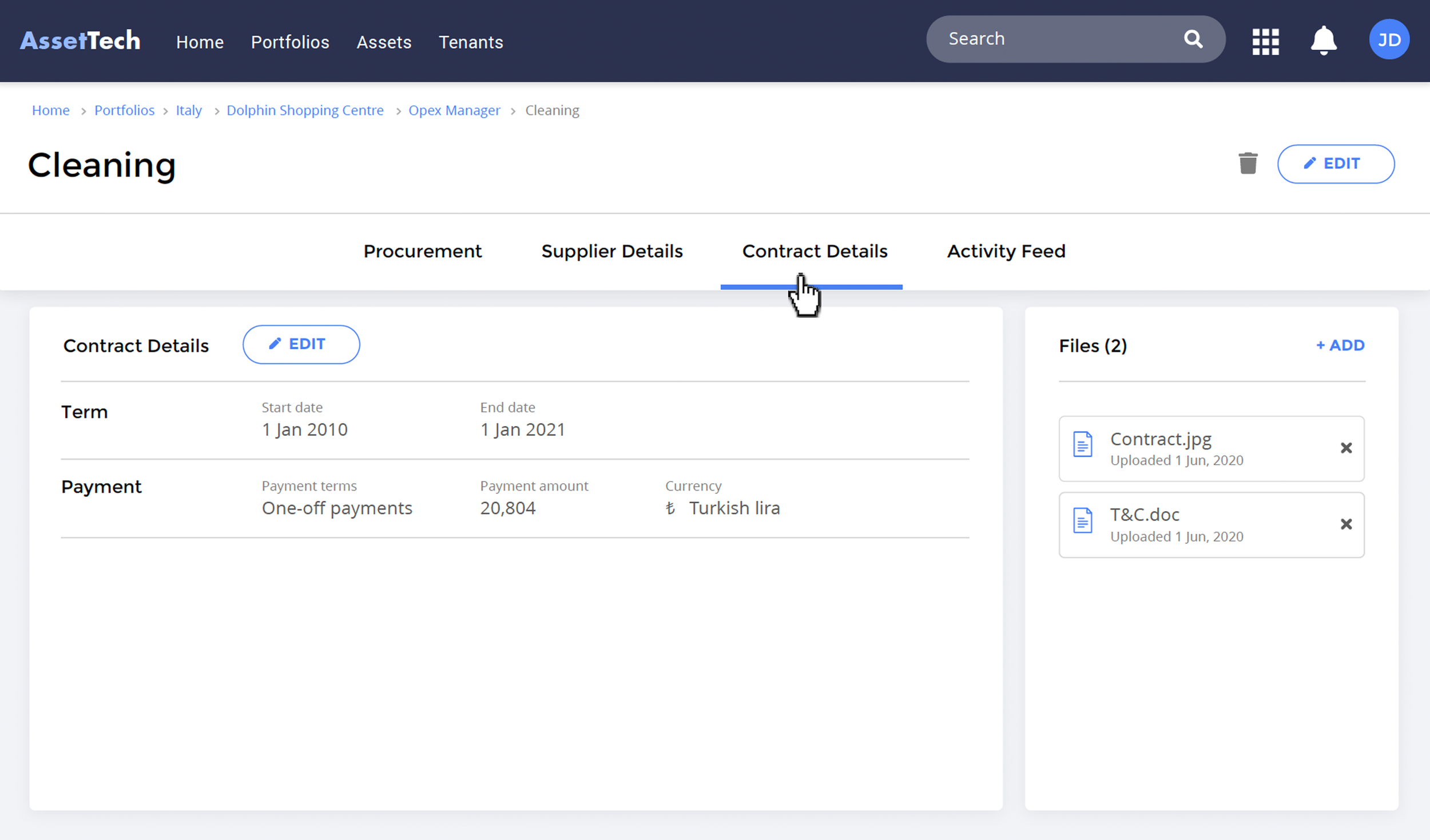This screenshot has height=840, width=1430.
Task: Click the search magnifier icon
Action: coord(1193,39)
